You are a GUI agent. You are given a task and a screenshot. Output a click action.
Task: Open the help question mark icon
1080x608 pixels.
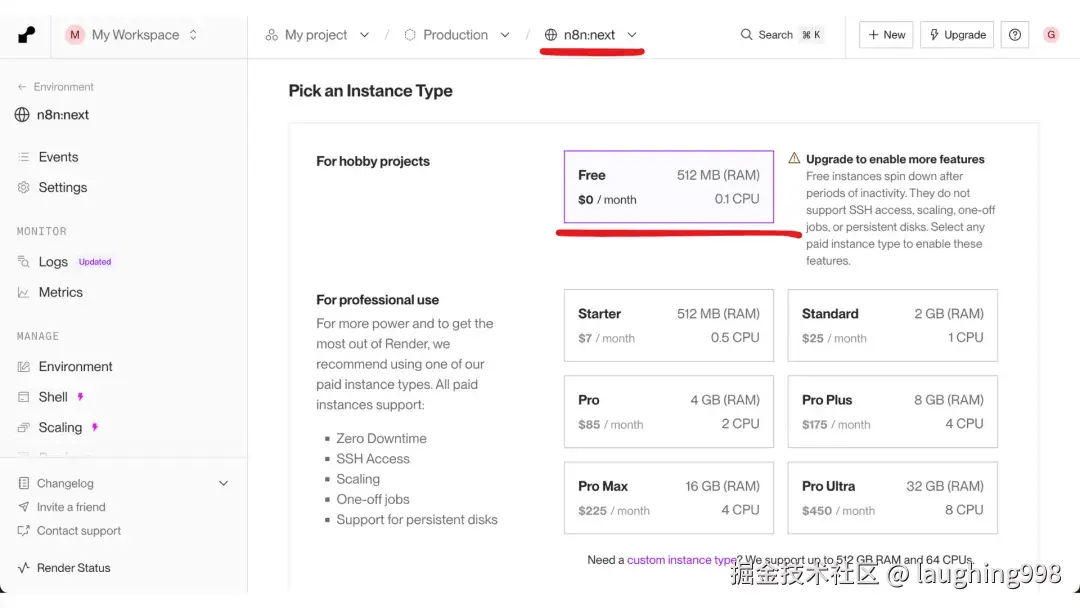(x=1015, y=34)
